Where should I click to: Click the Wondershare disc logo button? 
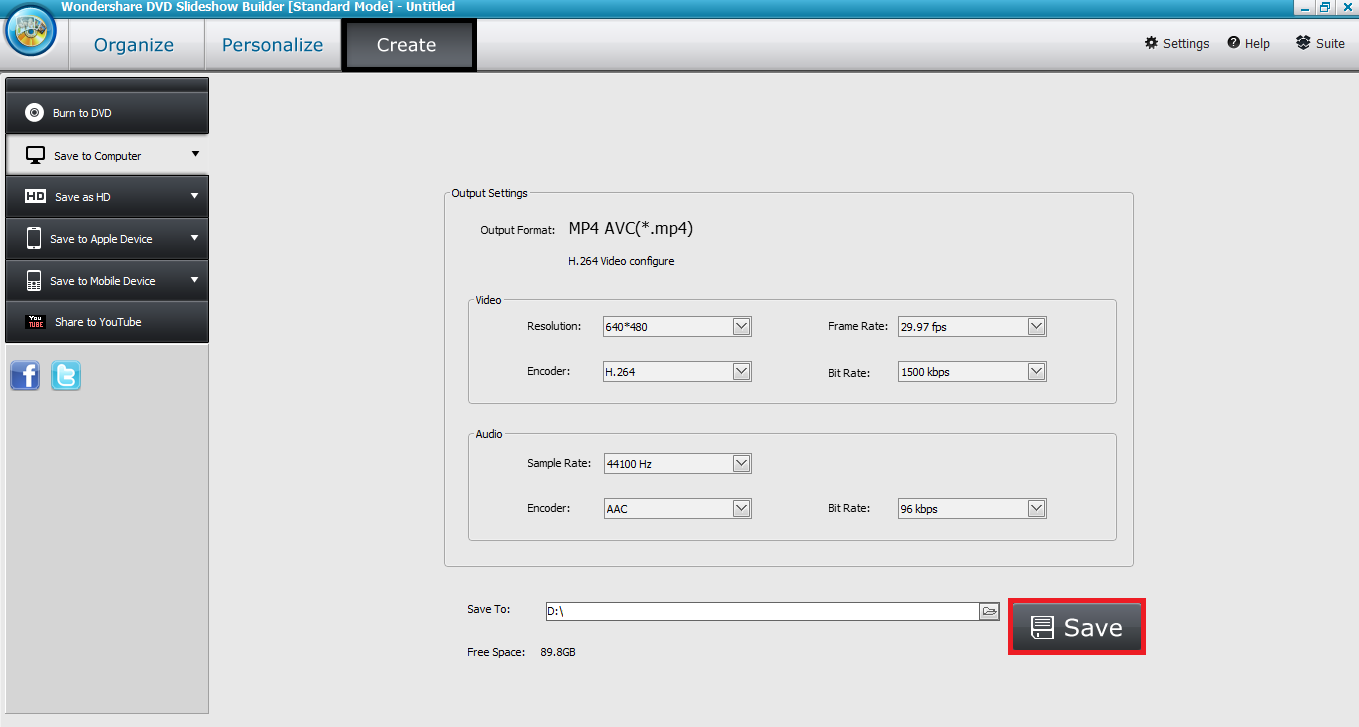click(31, 31)
